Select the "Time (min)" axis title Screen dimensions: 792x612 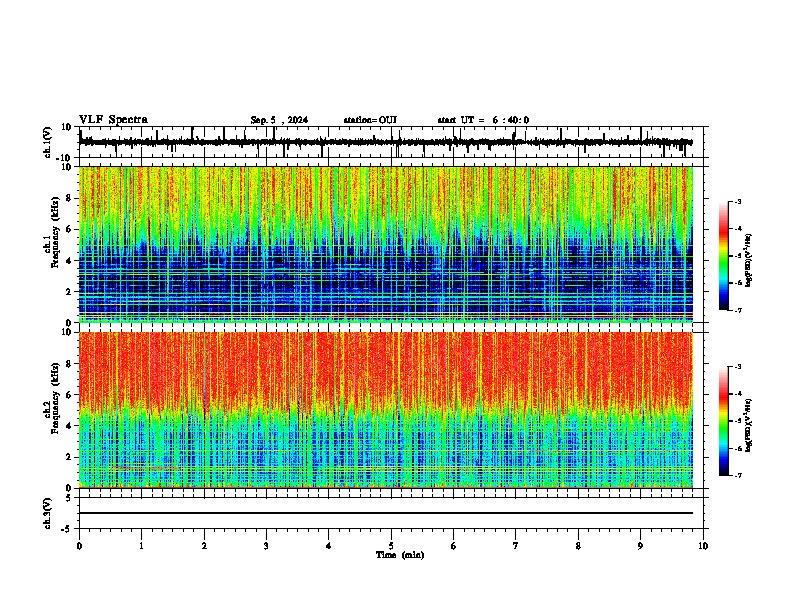[400, 555]
